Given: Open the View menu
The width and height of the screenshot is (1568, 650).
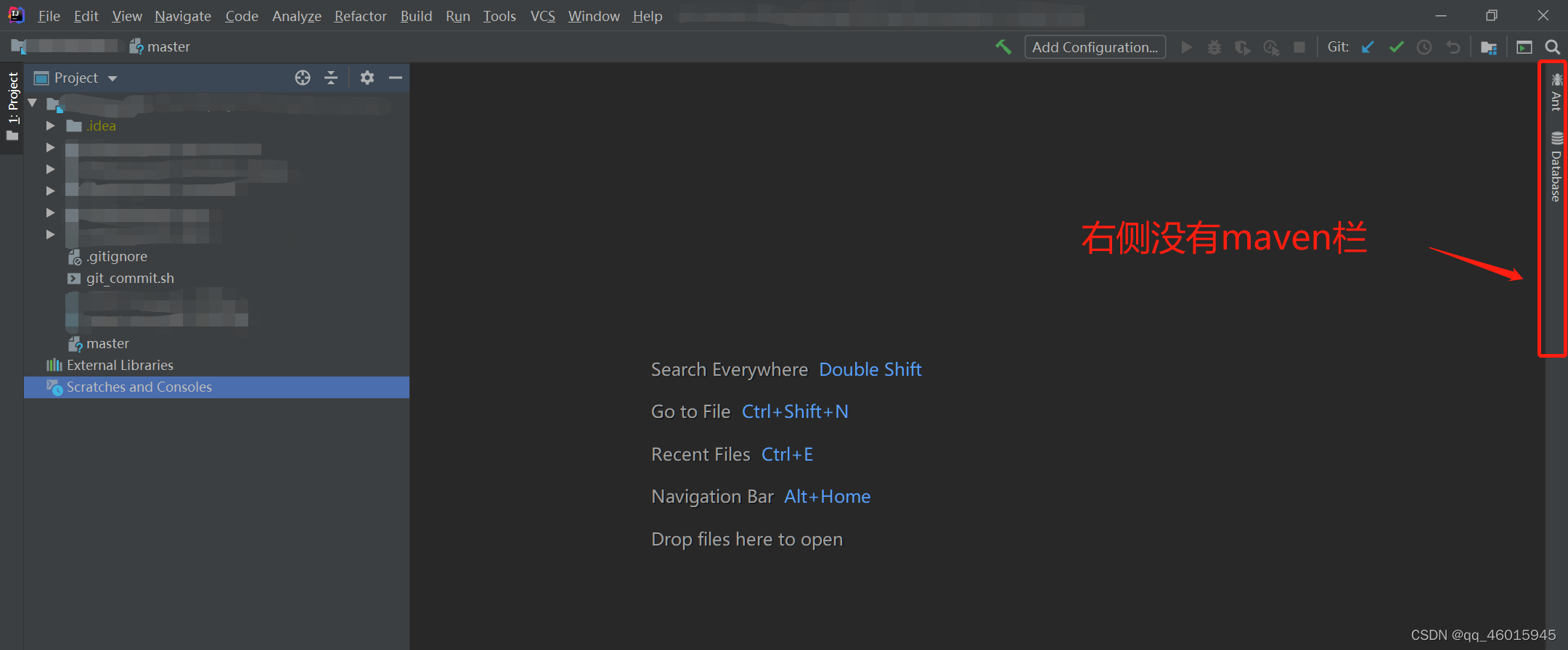Looking at the screenshot, I should pyautogui.click(x=127, y=16).
